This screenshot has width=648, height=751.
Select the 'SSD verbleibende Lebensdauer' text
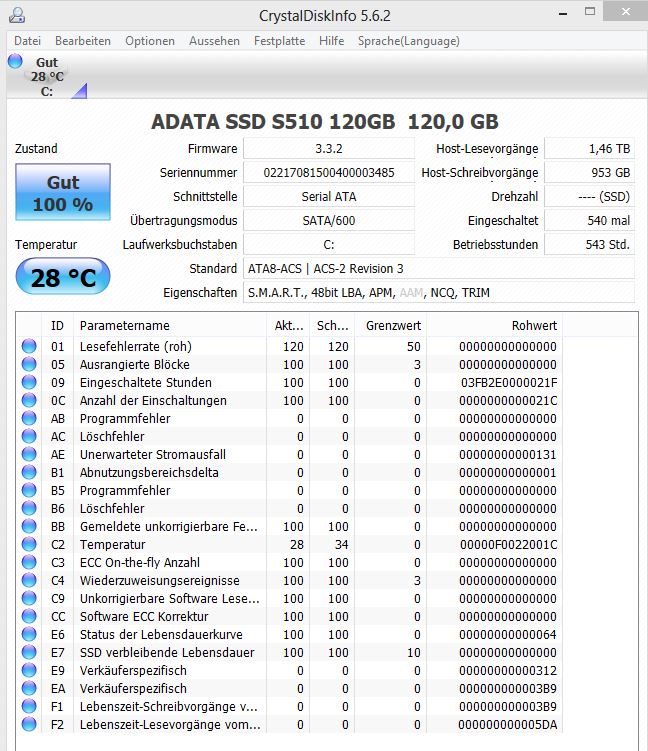[x=167, y=652]
